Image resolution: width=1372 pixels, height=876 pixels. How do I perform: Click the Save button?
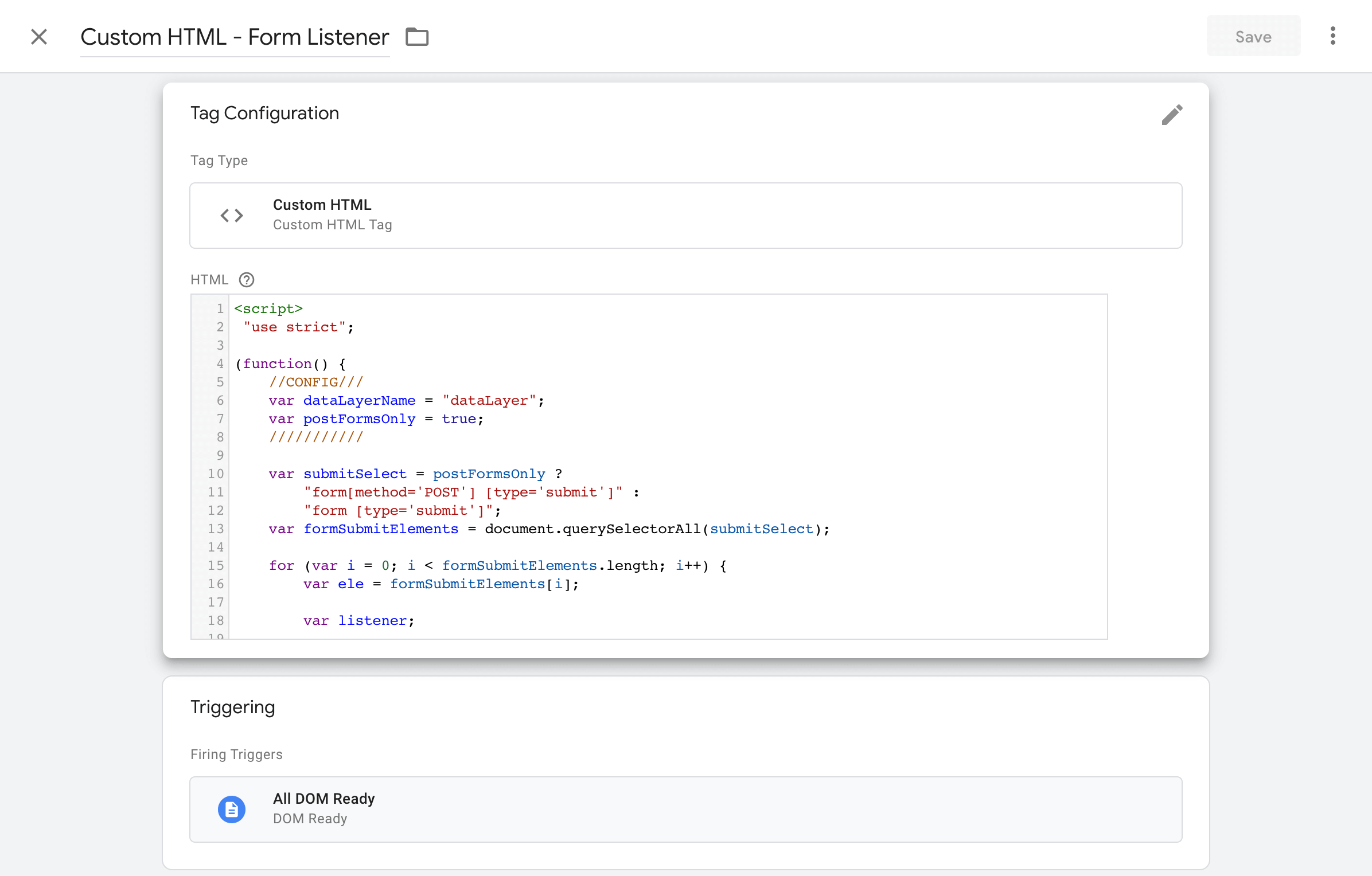click(x=1253, y=36)
